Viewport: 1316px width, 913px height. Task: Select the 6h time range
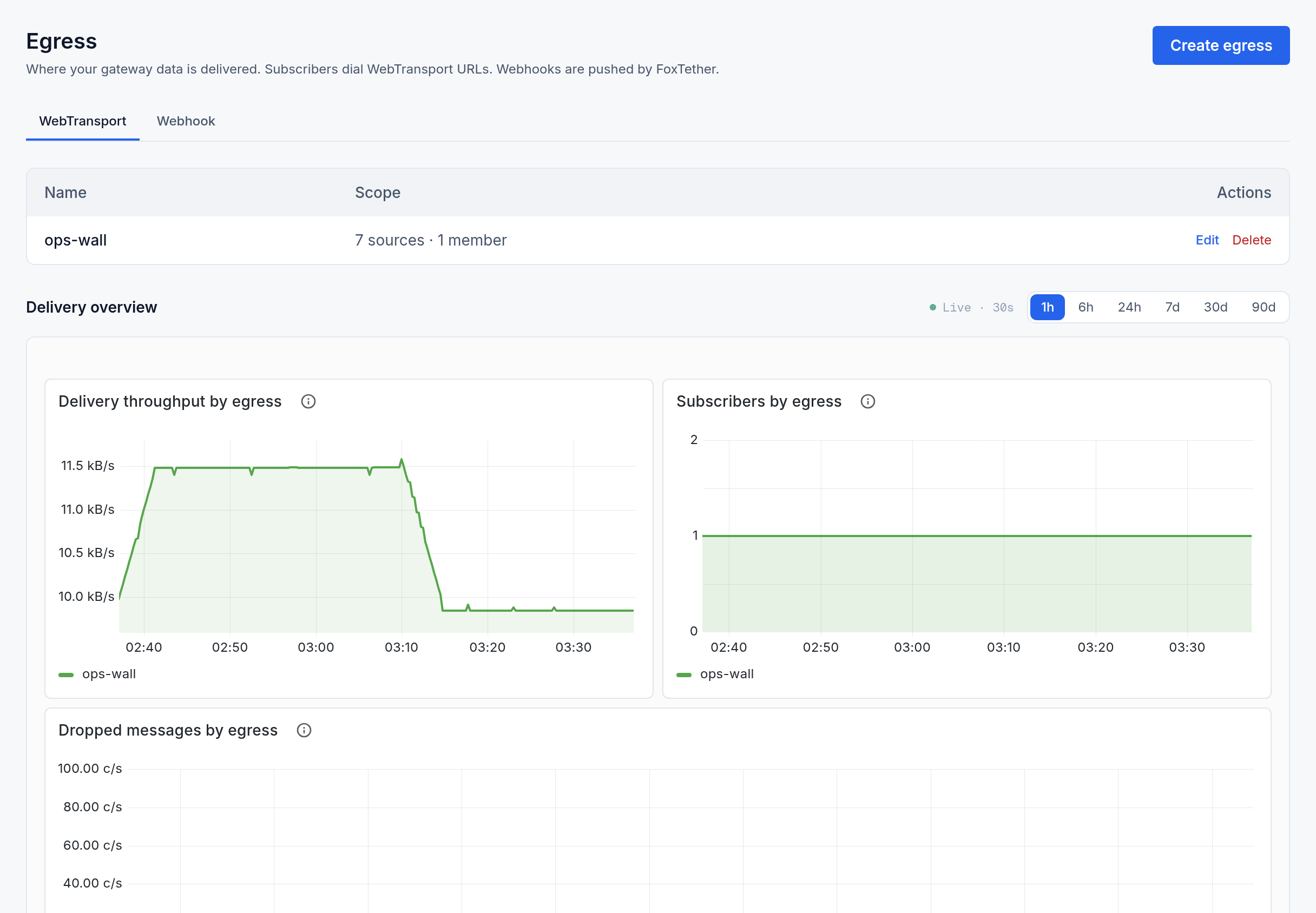click(1085, 307)
